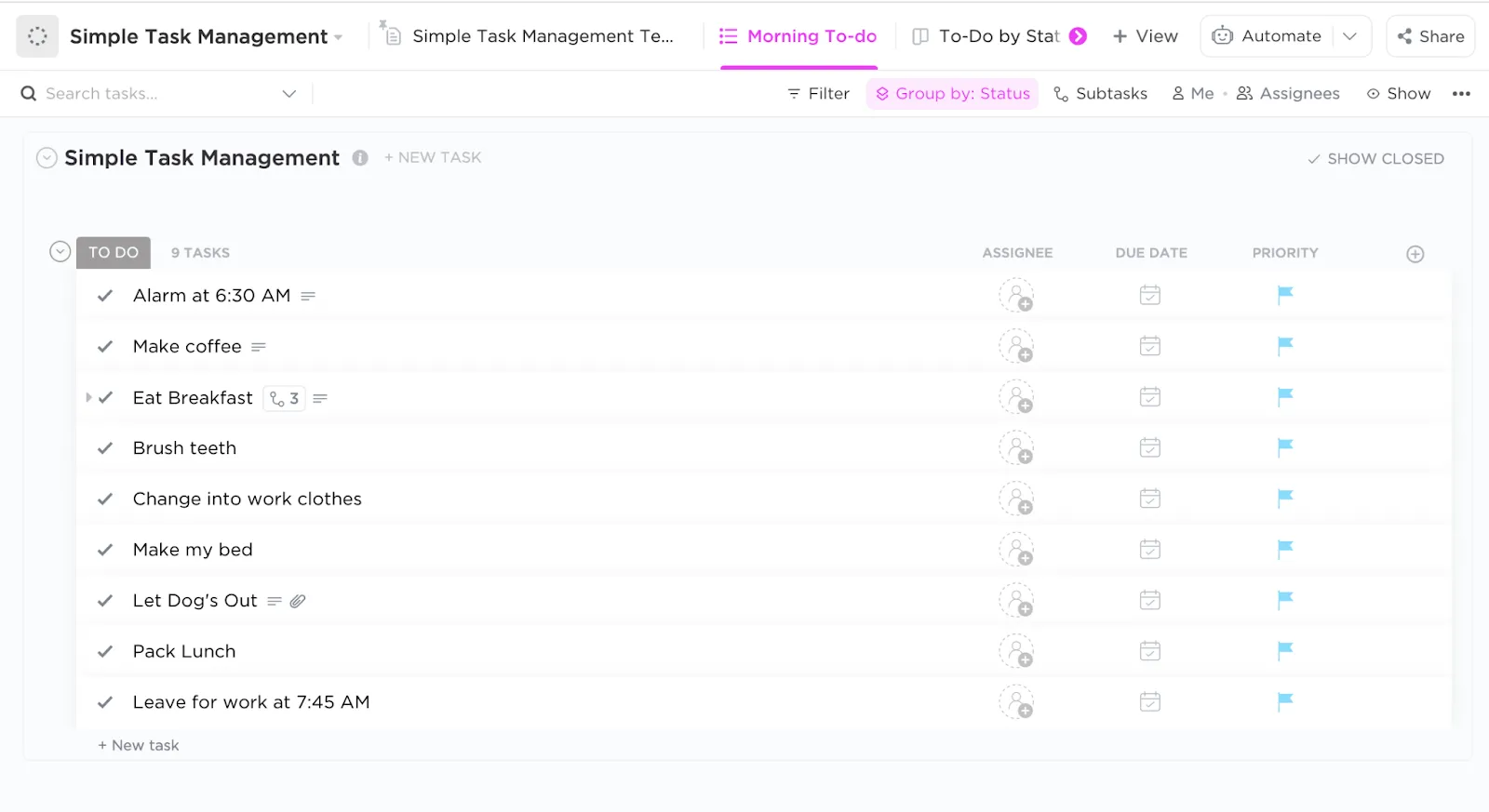The image size is (1489, 812).
Task: Mark Eat Breakfast as complete
Action: tap(105, 398)
